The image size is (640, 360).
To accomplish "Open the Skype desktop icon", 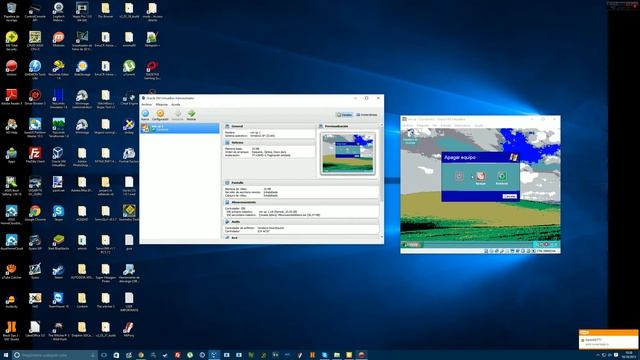I will pos(58,213).
